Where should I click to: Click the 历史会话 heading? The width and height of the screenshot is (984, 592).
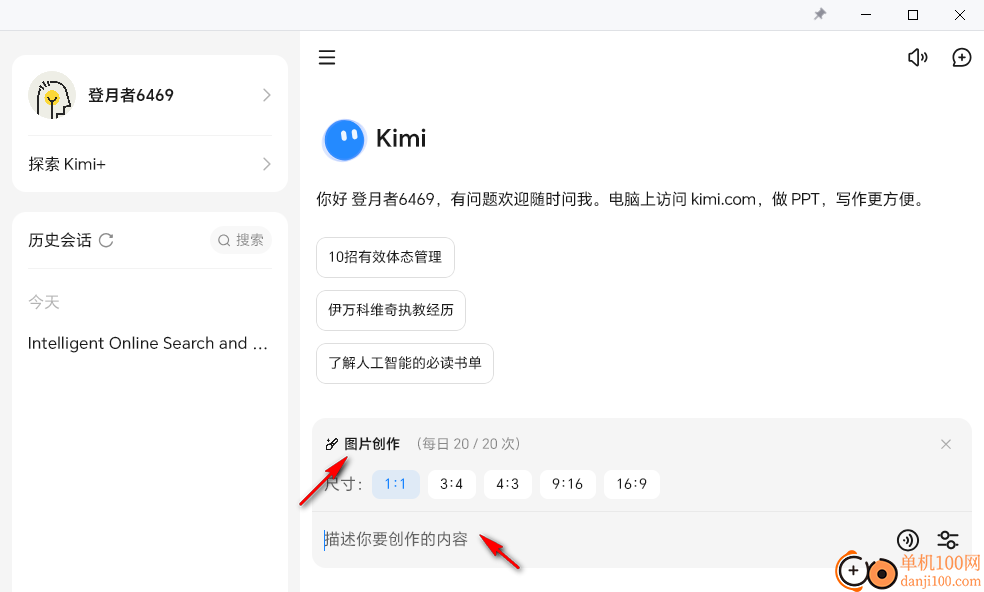tap(60, 240)
